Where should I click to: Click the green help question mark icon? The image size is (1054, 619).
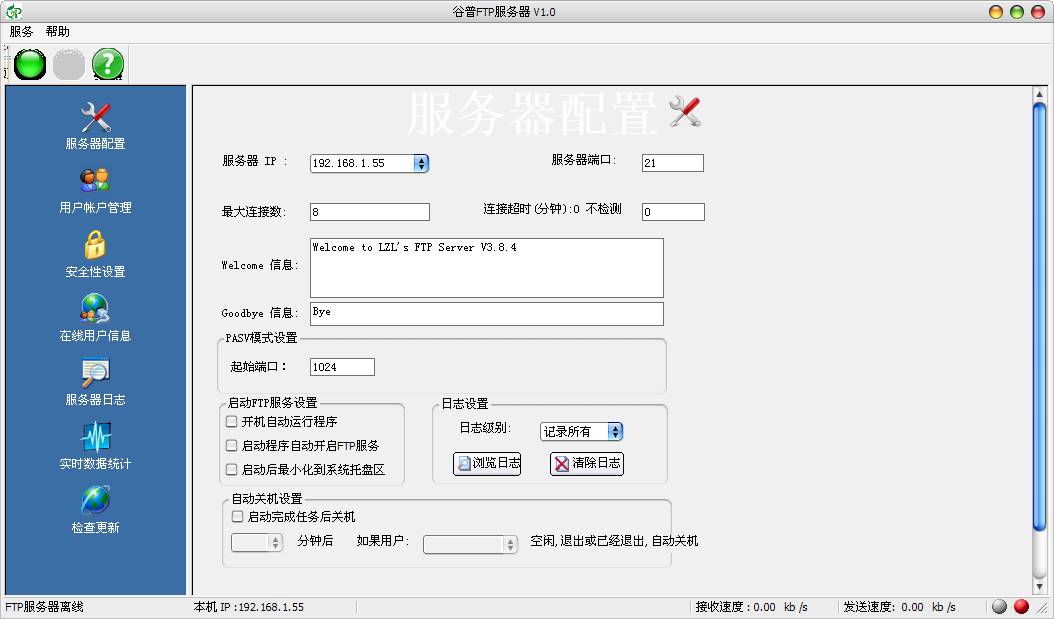108,65
